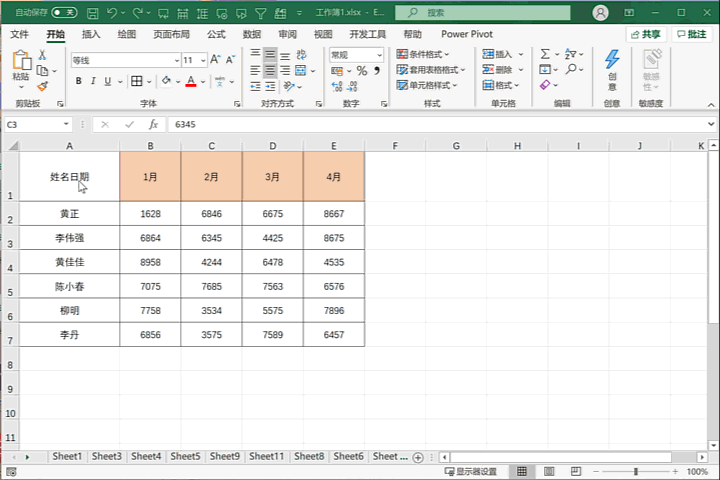Expand the number format combo box

click(379, 55)
